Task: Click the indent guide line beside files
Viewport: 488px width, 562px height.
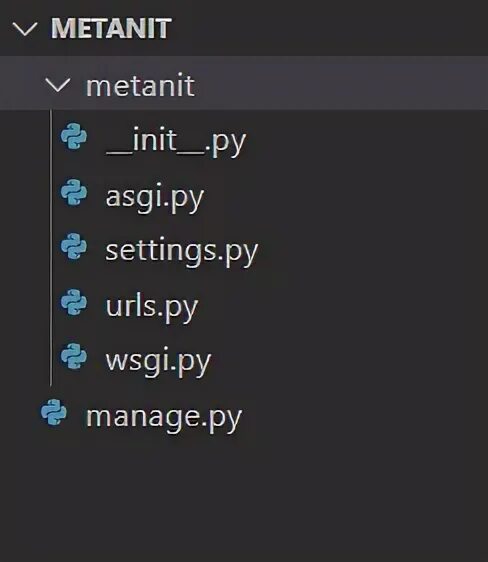Action: pyautogui.click(x=51, y=247)
